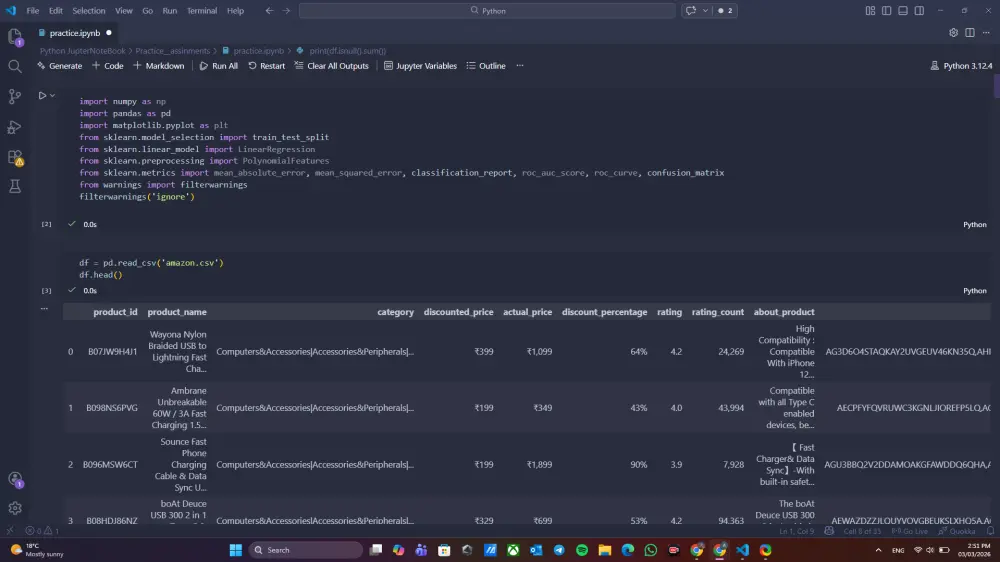The width and height of the screenshot is (1000, 562).
Task: Open the Copilot dropdown chevron
Action: (705, 10)
